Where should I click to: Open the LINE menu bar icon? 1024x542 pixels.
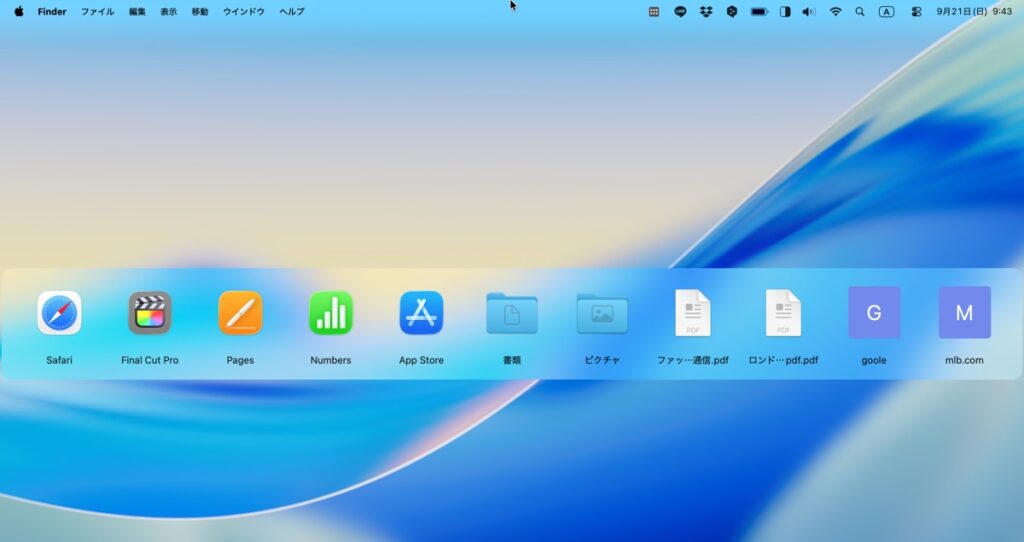coord(680,12)
